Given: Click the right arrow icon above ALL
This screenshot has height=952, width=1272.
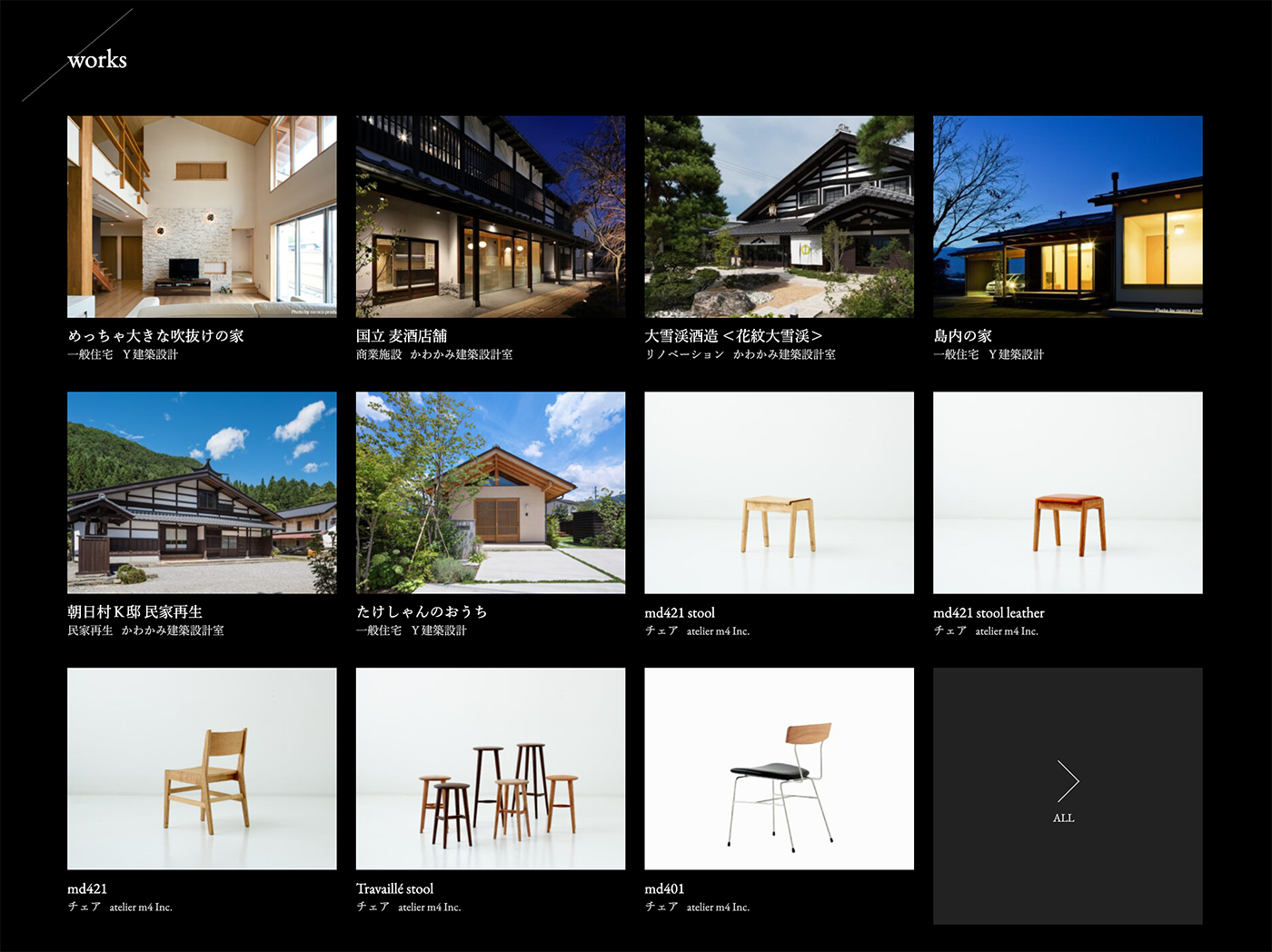Looking at the screenshot, I should 1068,780.
